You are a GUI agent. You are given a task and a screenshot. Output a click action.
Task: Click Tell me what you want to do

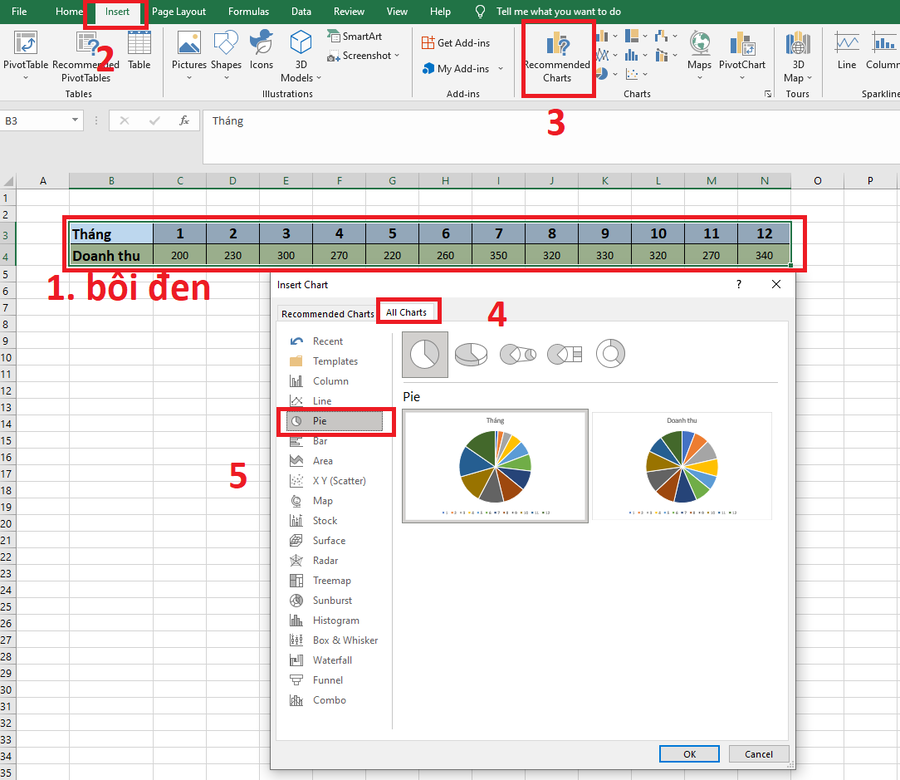(x=558, y=11)
